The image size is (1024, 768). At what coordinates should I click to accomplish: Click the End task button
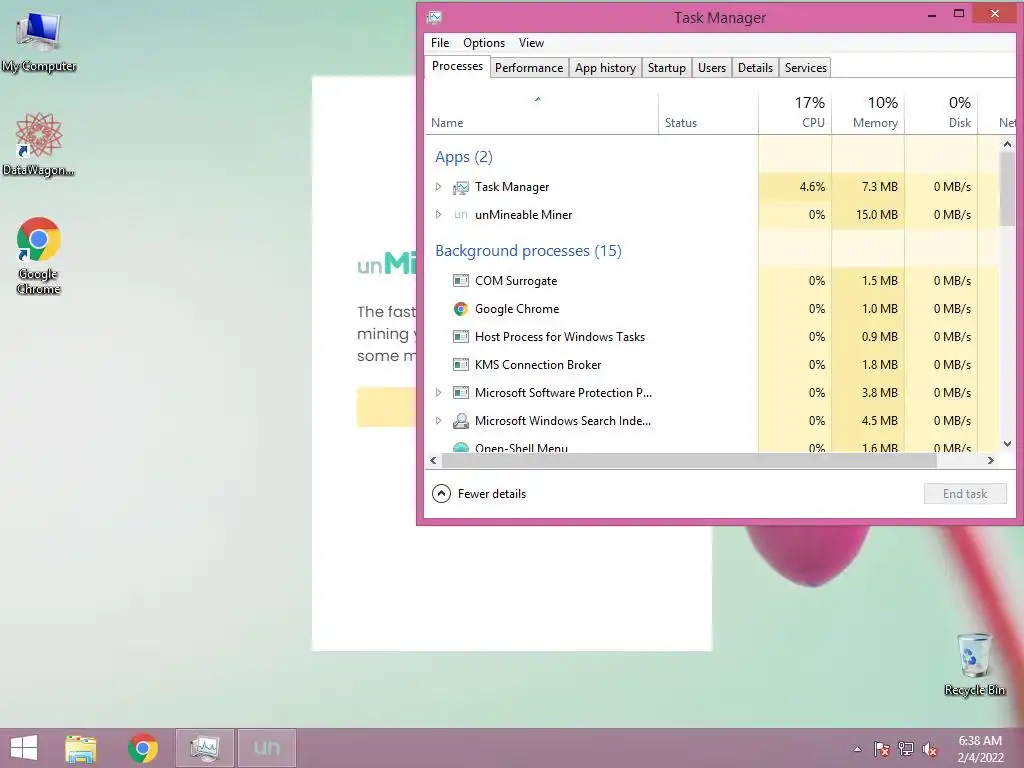965,494
